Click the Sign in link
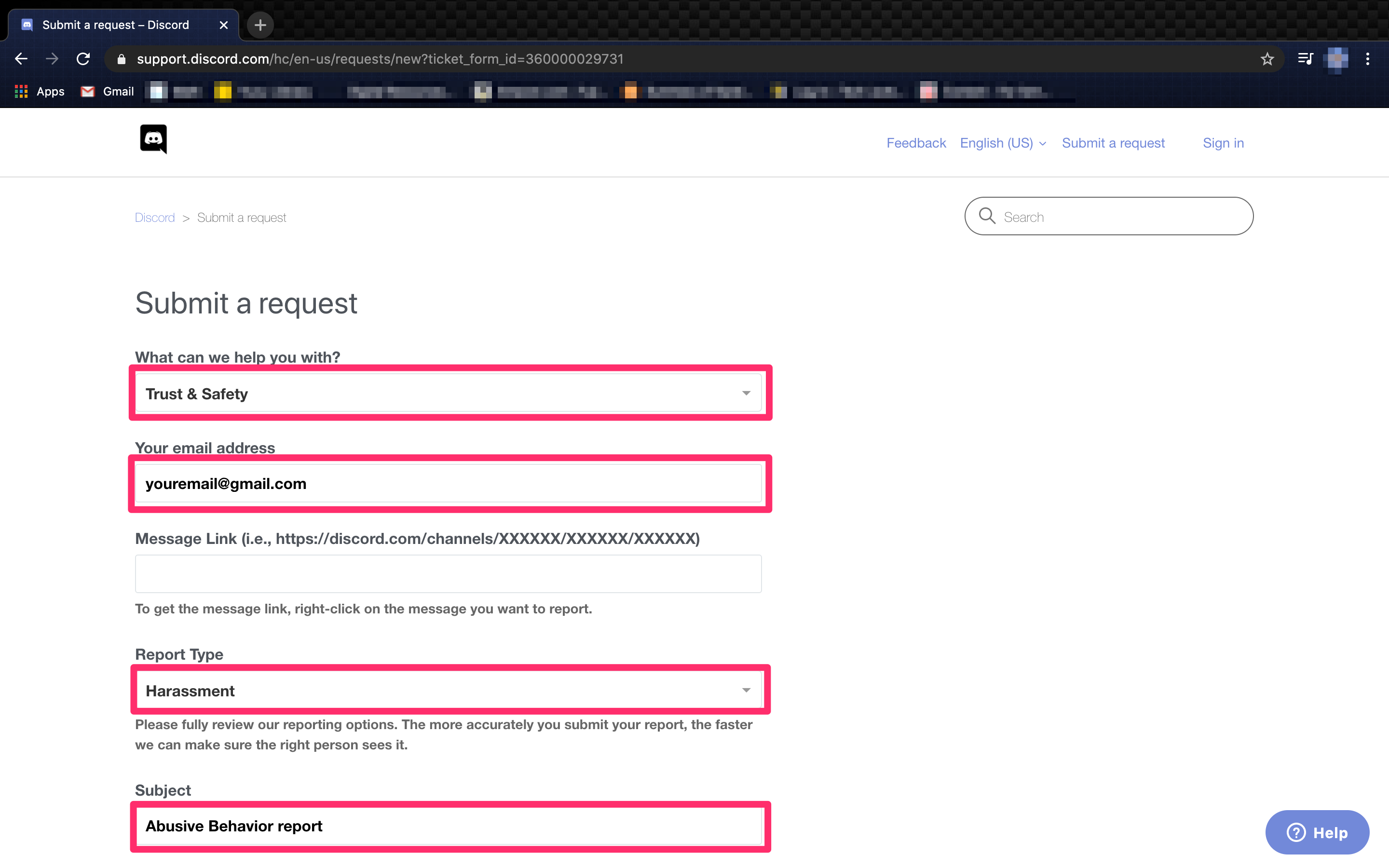 coord(1223,143)
